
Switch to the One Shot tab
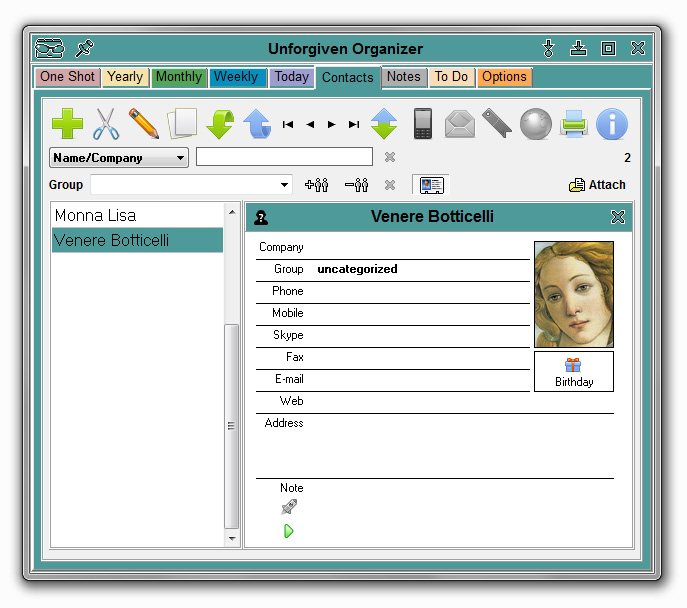pyautogui.click(x=67, y=77)
